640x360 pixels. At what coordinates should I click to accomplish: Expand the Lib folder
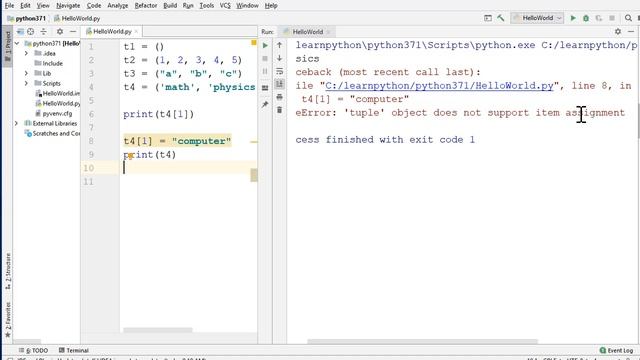27,73
